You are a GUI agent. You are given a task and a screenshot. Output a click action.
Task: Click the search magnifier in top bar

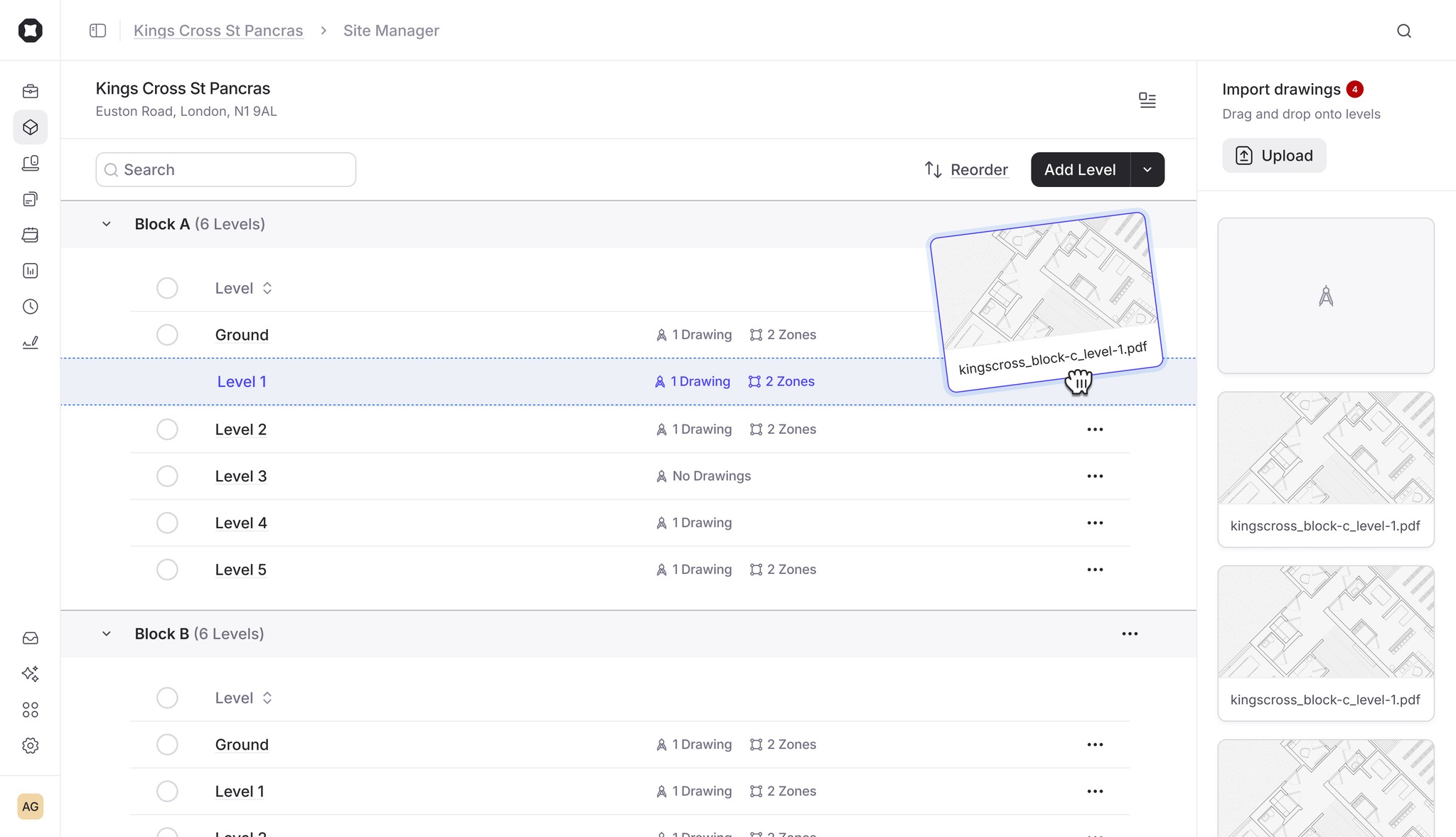pyautogui.click(x=1403, y=31)
